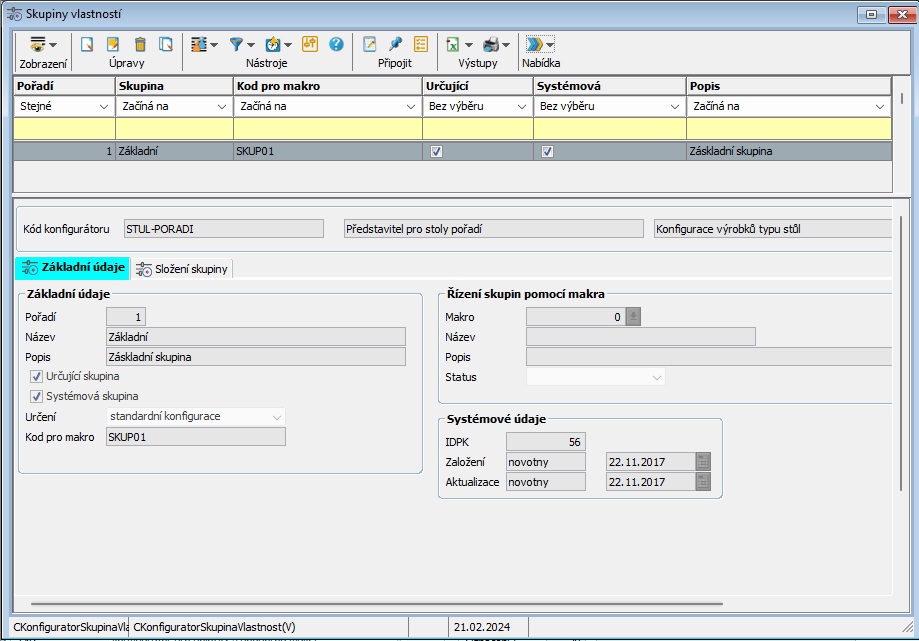Click the blue help question mark icon
This screenshot has width=919, height=641.
336,45
